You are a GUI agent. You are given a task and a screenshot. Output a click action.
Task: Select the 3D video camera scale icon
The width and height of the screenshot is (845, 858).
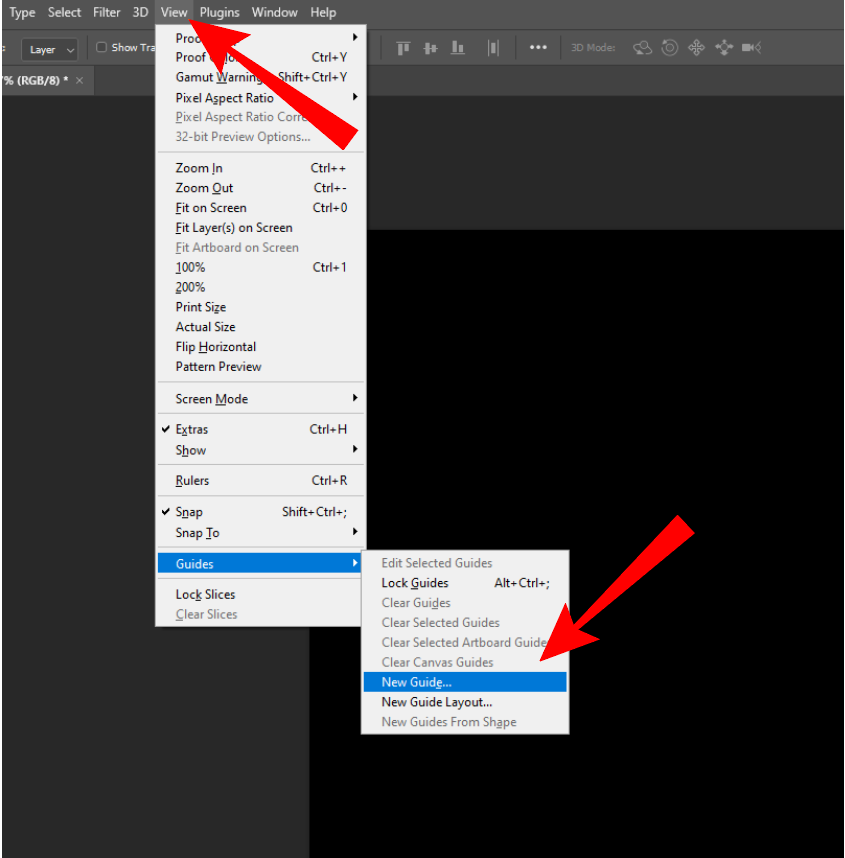[x=751, y=48]
